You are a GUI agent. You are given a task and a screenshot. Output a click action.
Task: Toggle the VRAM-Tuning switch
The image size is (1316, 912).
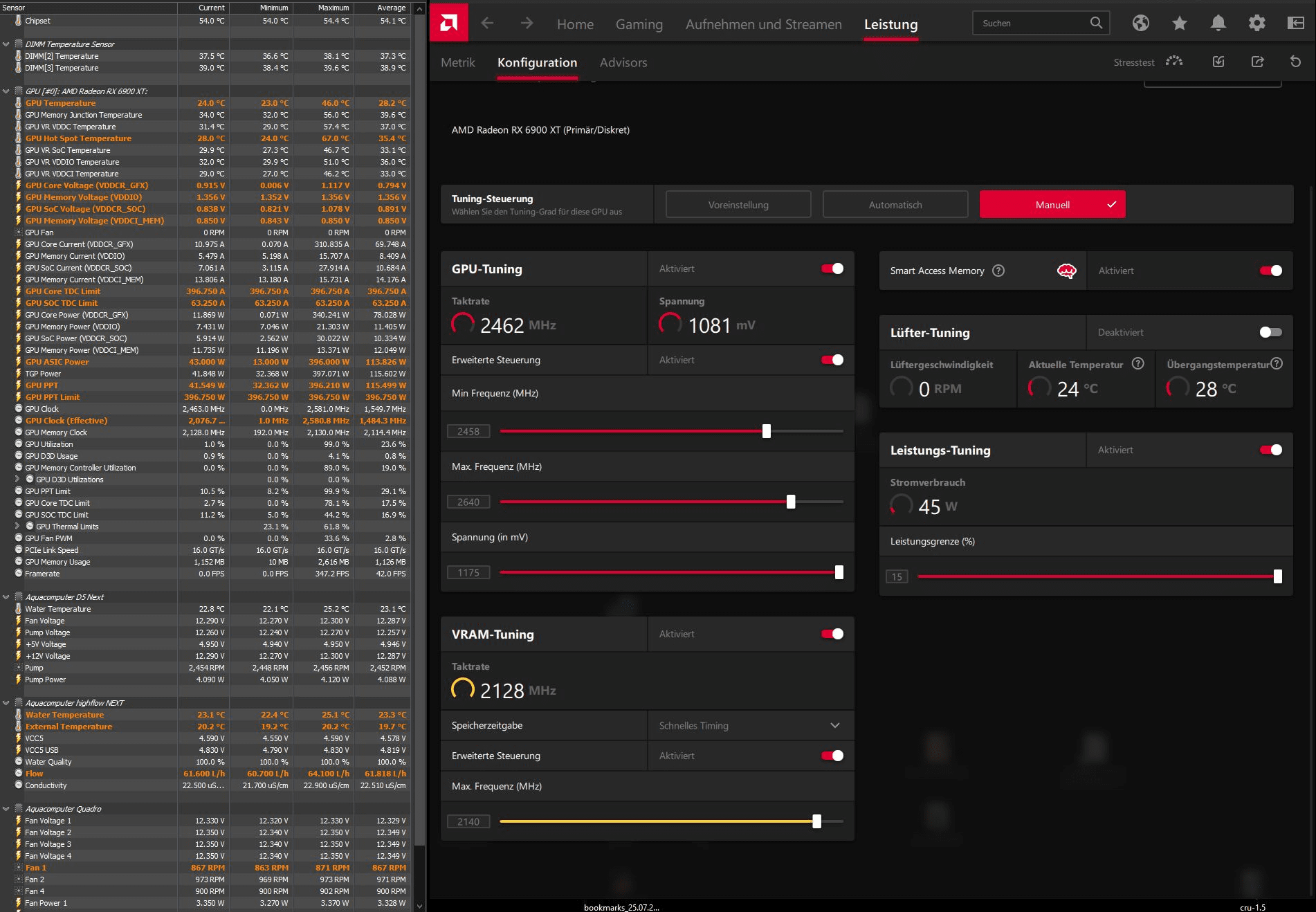(832, 634)
